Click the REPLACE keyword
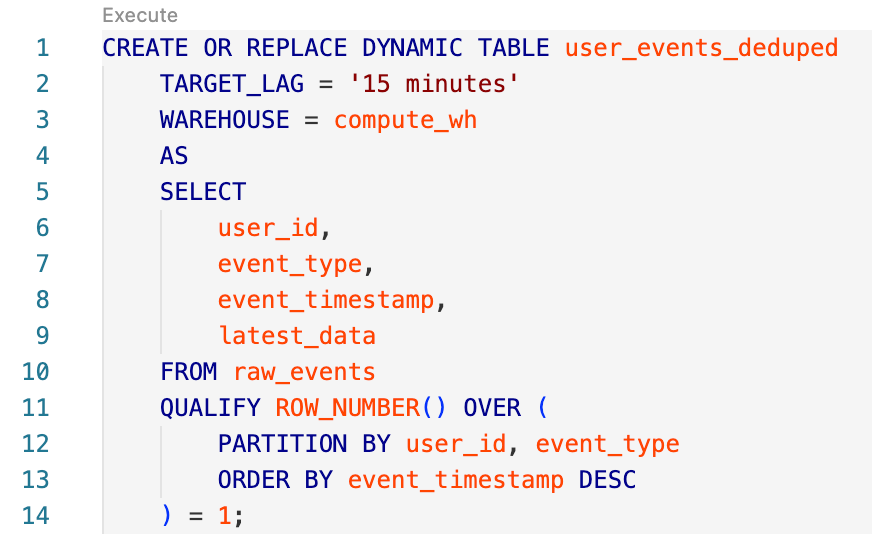This screenshot has width=872, height=540. pyautogui.click(x=297, y=48)
